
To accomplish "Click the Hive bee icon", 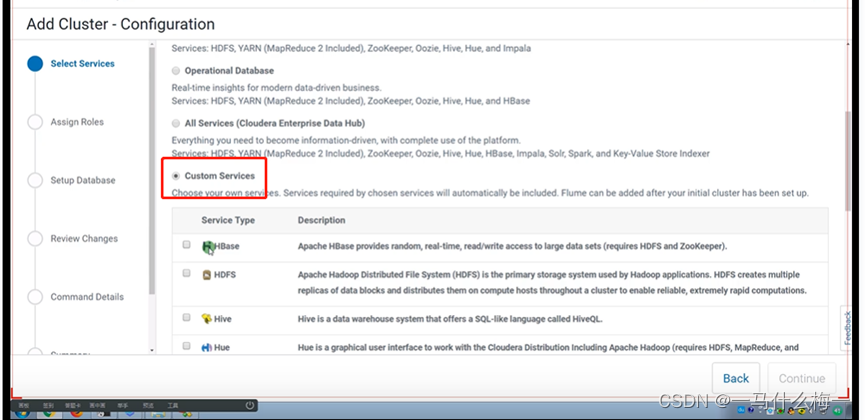I will pyautogui.click(x=207, y=319).
